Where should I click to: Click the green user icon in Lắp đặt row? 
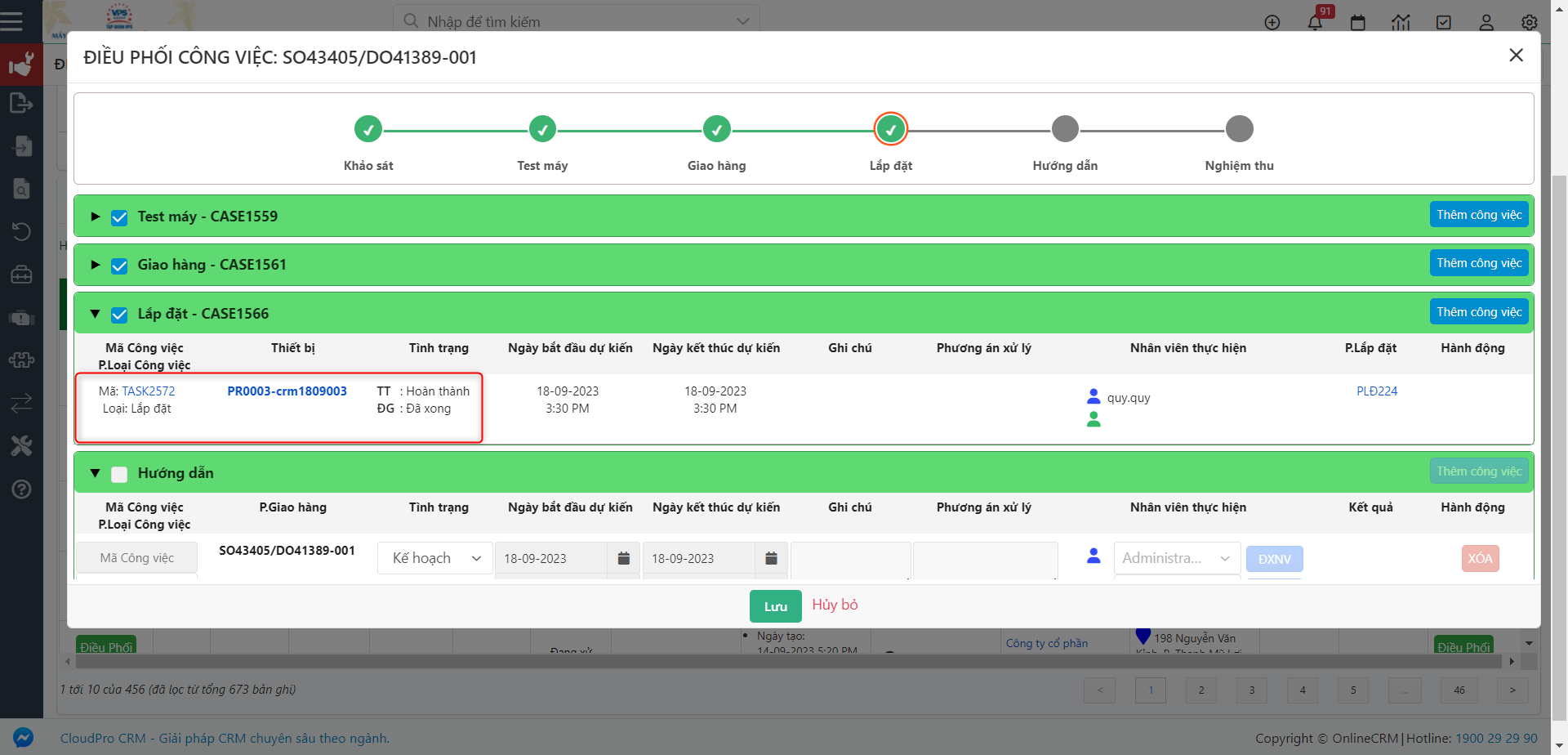point(1094,419)
